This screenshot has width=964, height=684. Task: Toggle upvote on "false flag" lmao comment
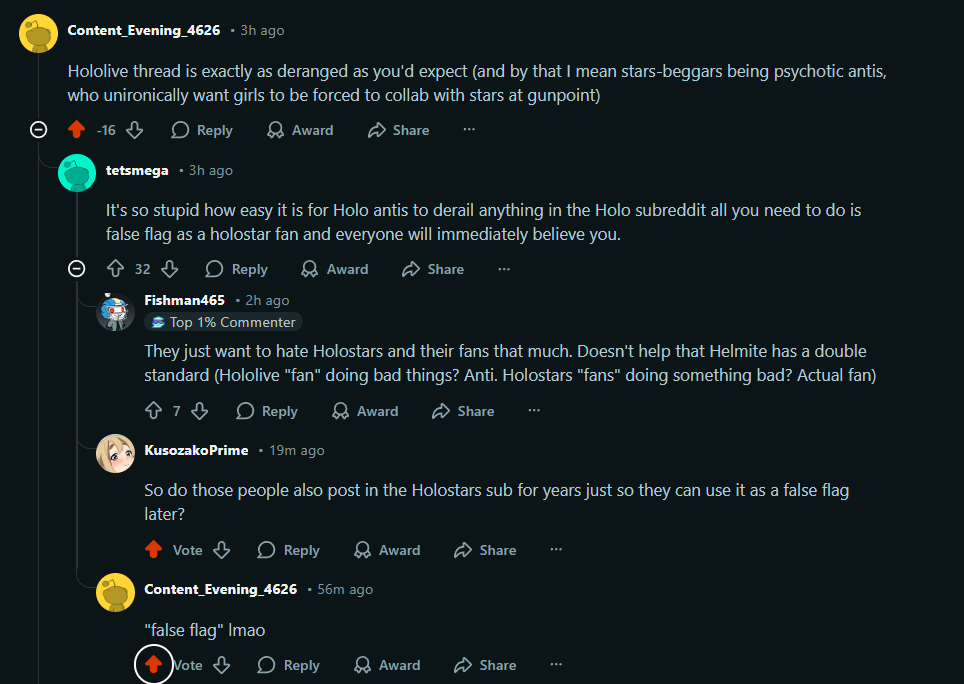click(154, 664)
